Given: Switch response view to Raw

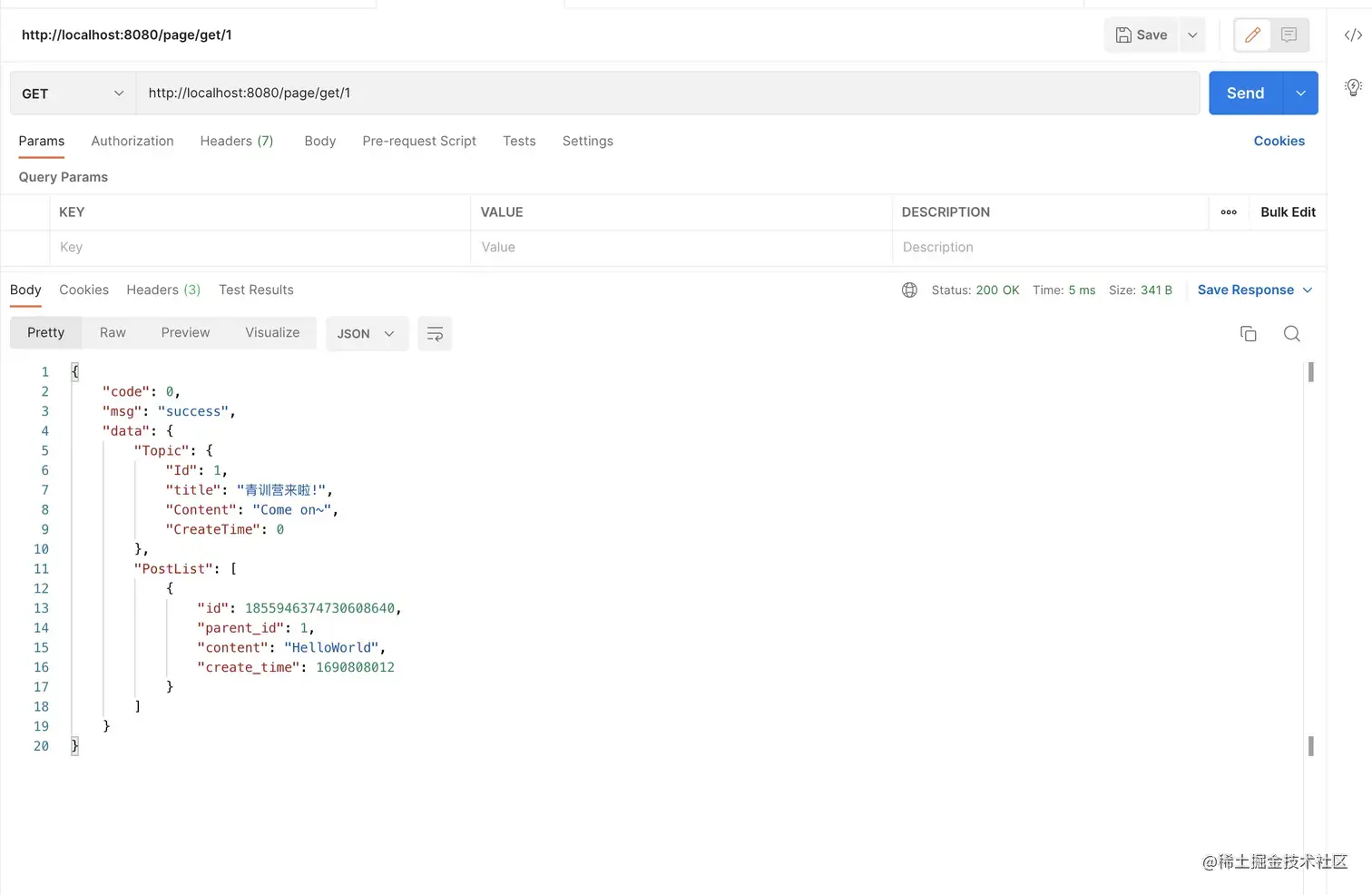Looking at the screenshot, I should [113, 333].
